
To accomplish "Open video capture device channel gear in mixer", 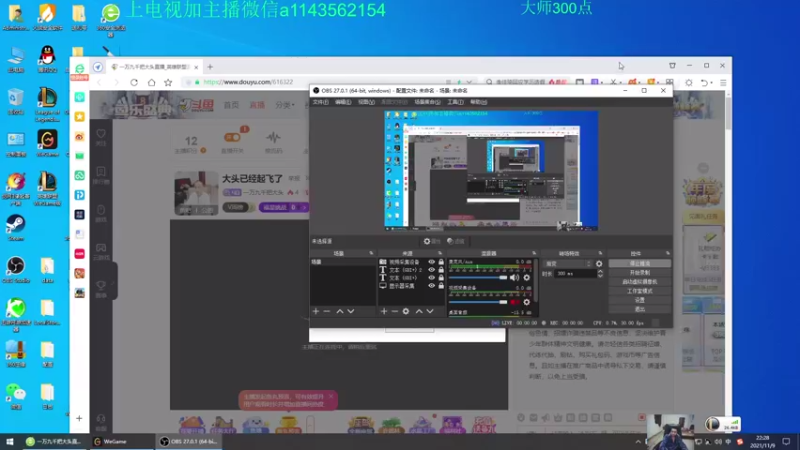I will (527, 302).
